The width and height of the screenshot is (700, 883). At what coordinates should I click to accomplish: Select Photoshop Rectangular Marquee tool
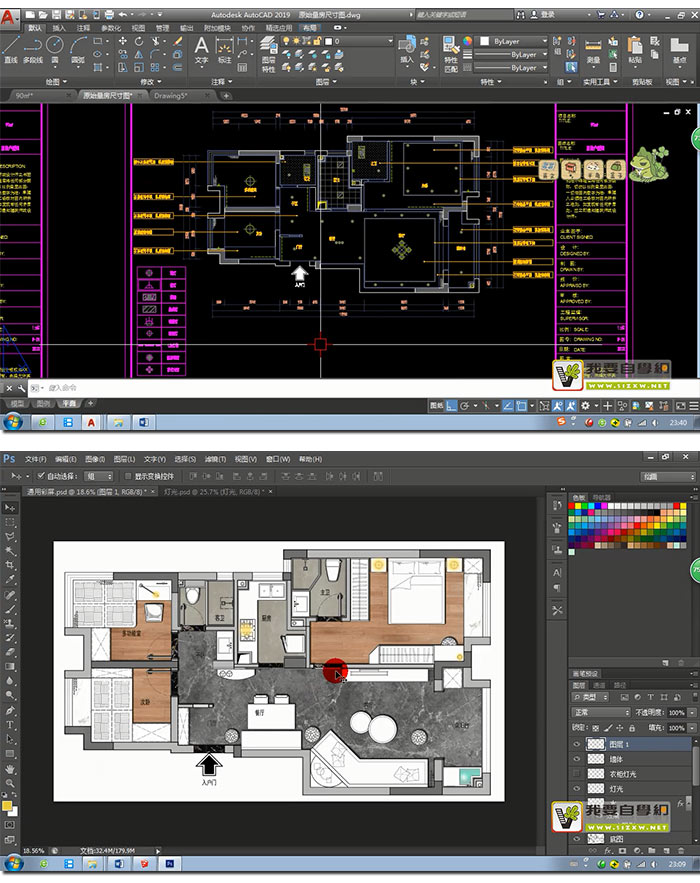click(x=10, y=522)
